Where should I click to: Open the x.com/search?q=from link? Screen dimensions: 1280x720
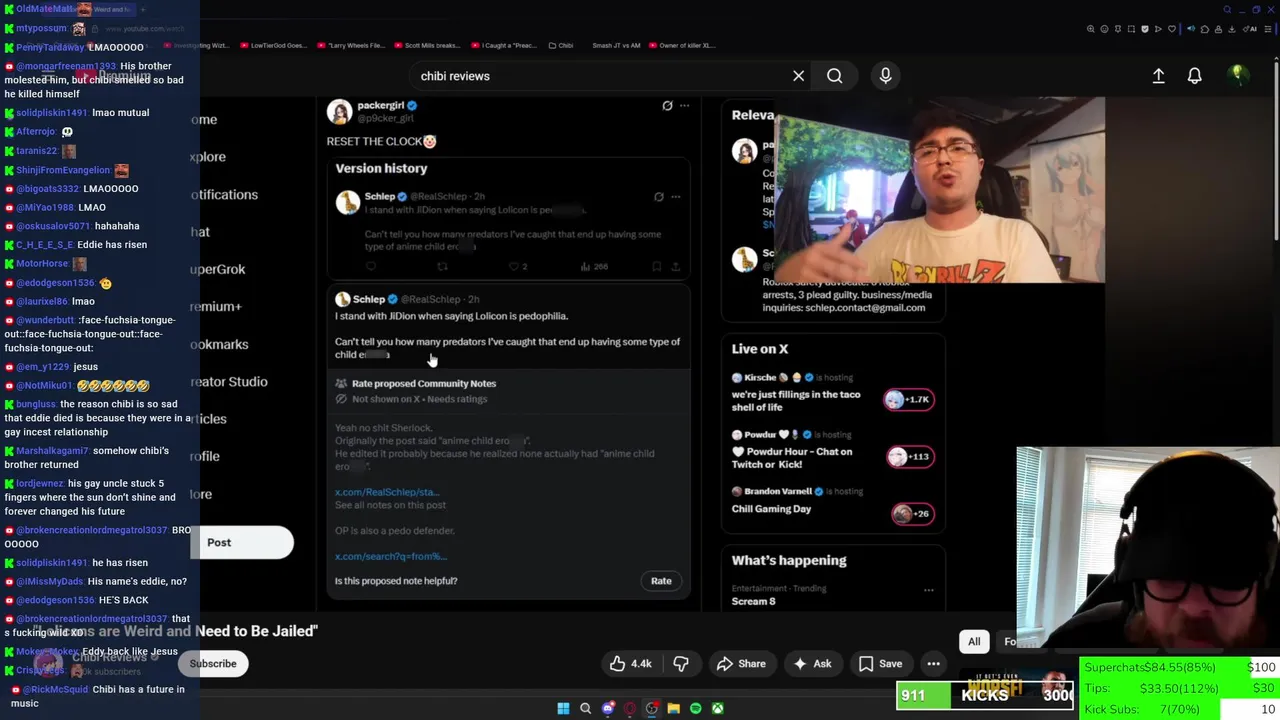click(391, 556)
